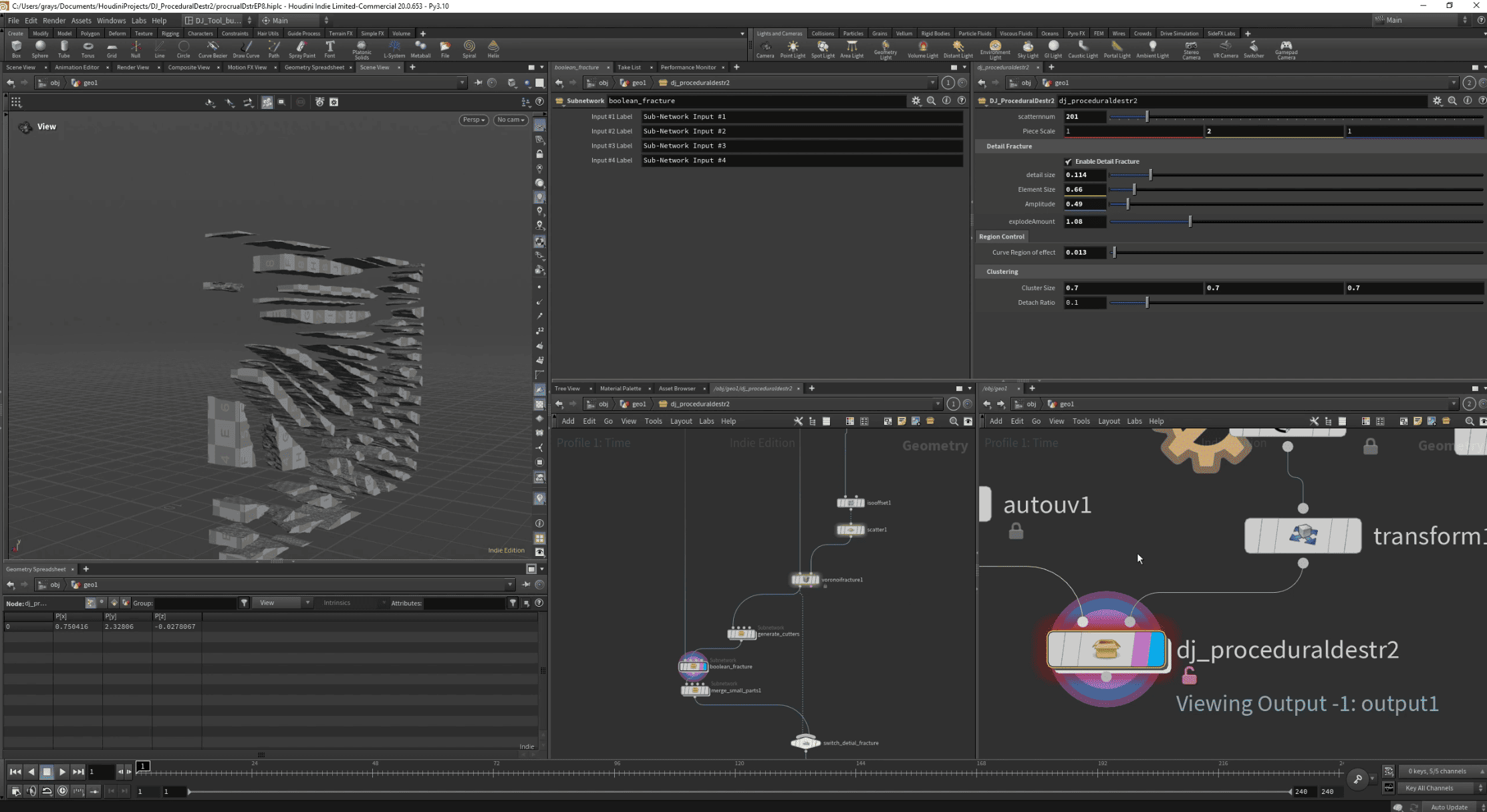Click the Group field in Geometry Spreadsheet
Image resolution: width=1487 pixels, height=812 pixels.
click(x=195, y=603)
